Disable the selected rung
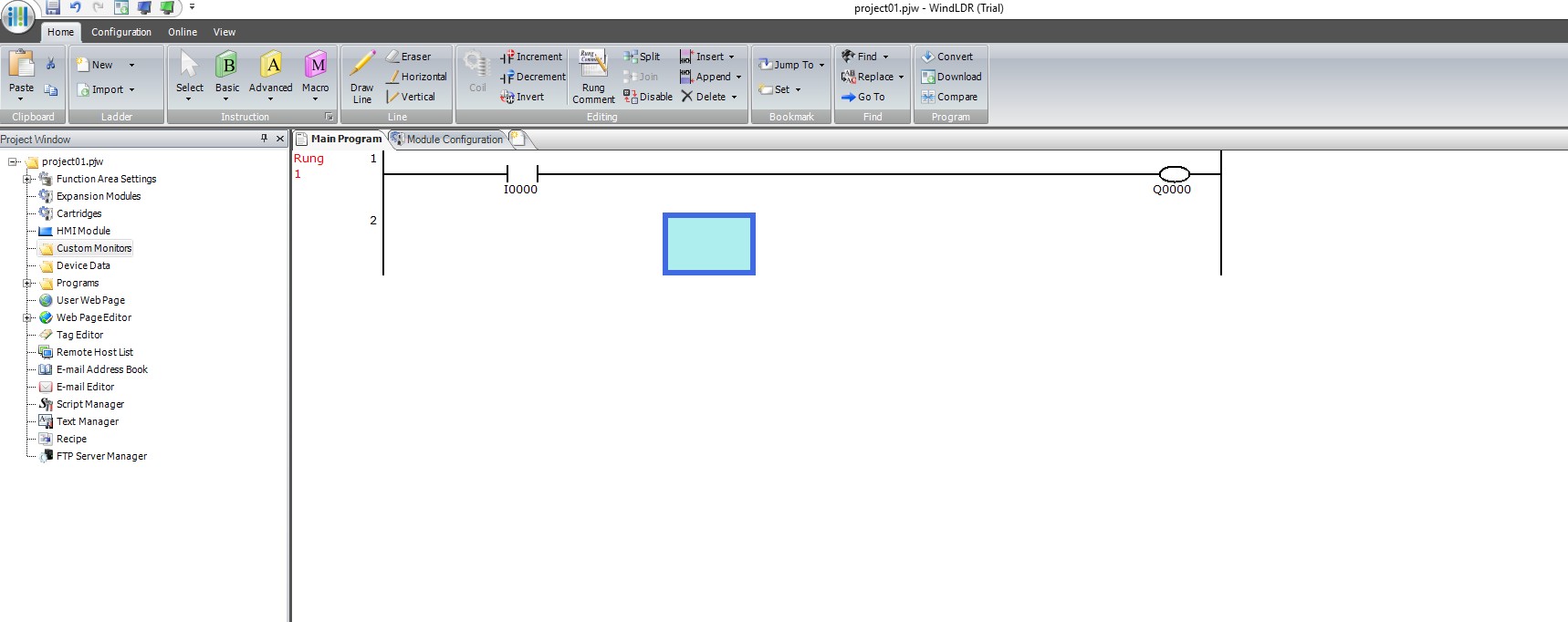 coord(648,97)
